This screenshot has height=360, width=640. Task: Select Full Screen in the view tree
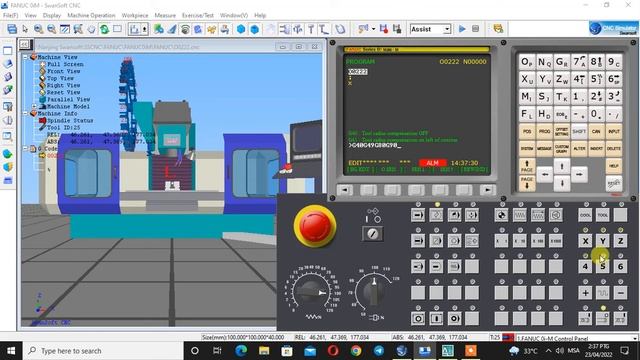(x=65, y=64)
